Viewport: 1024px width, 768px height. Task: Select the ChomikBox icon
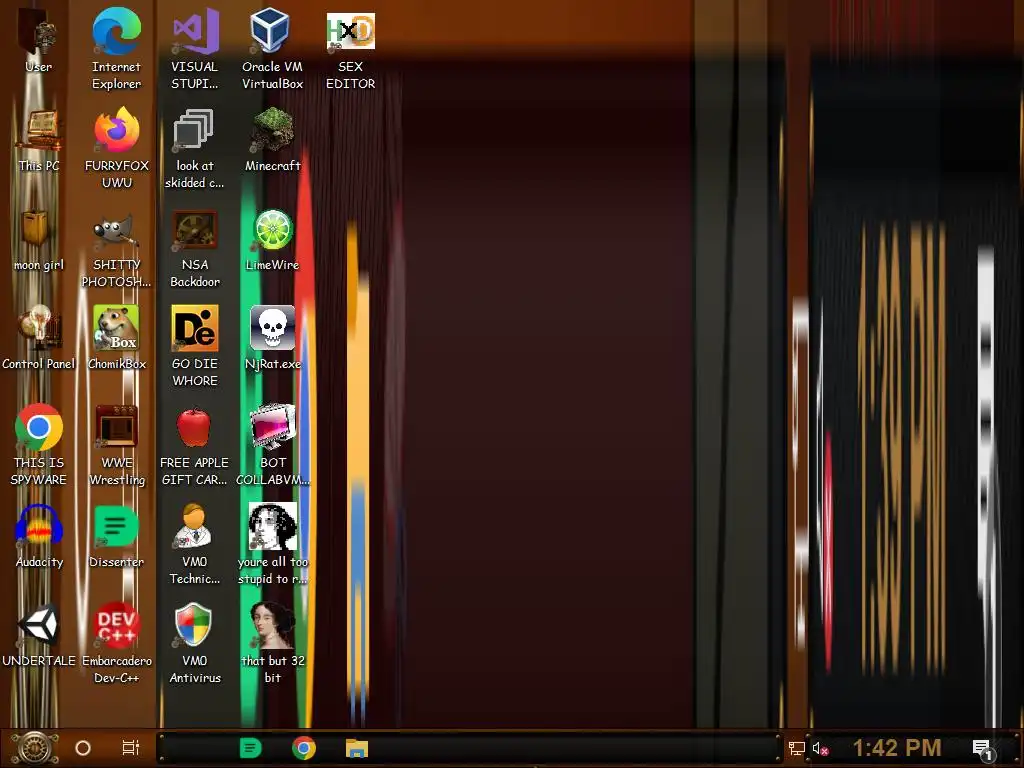pyautogui.click(x=117, y=338)
